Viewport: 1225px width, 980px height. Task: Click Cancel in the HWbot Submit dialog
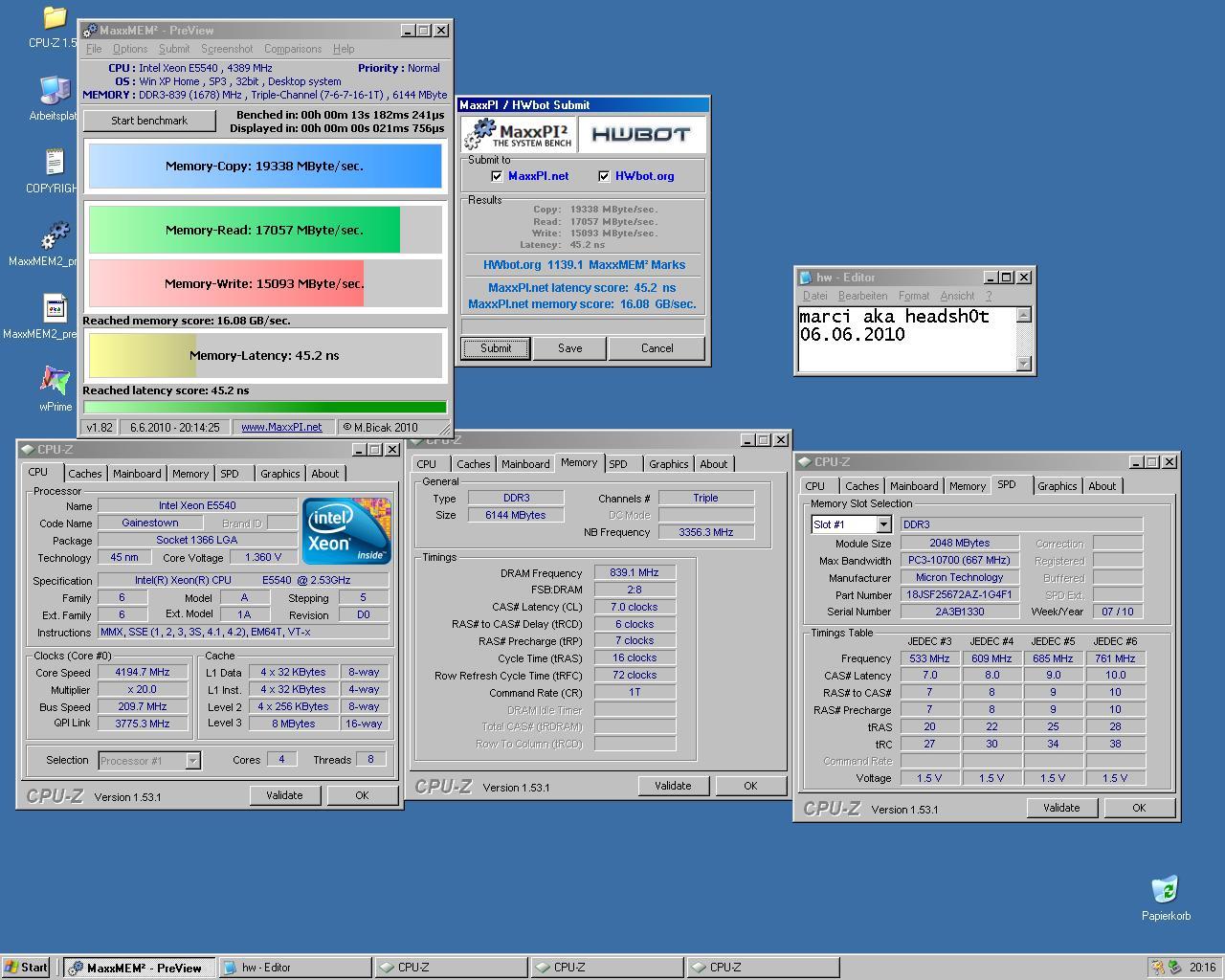657,348
